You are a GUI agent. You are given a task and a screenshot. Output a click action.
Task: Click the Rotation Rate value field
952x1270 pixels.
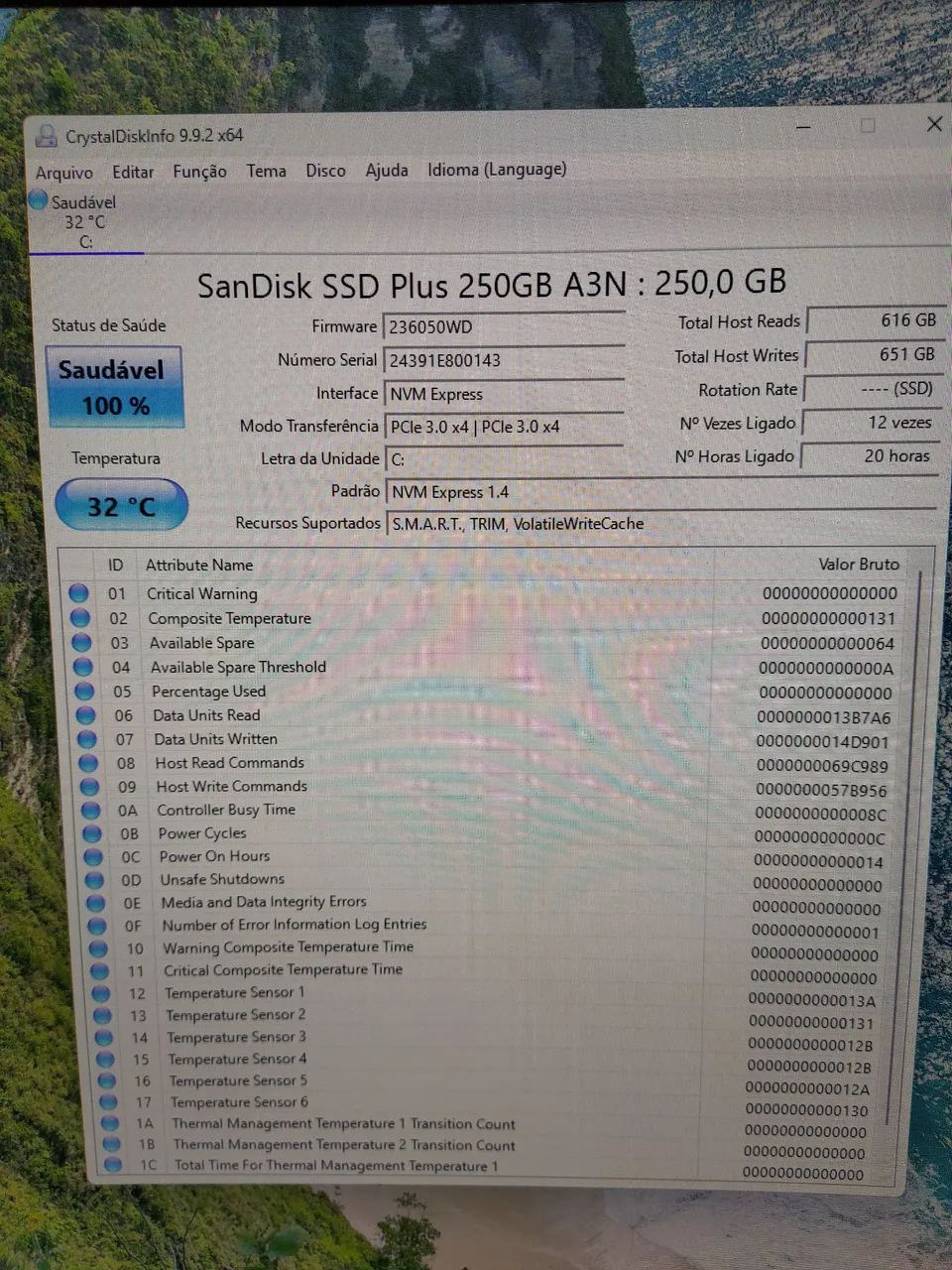click(x=873, y=389)
